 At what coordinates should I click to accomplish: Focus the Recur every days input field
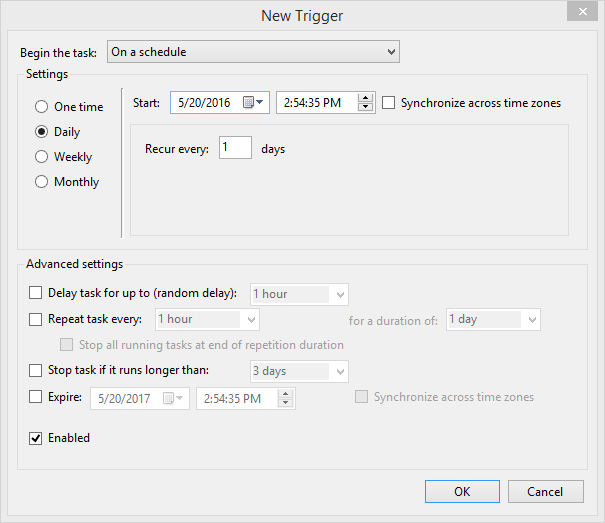point(235,147)
